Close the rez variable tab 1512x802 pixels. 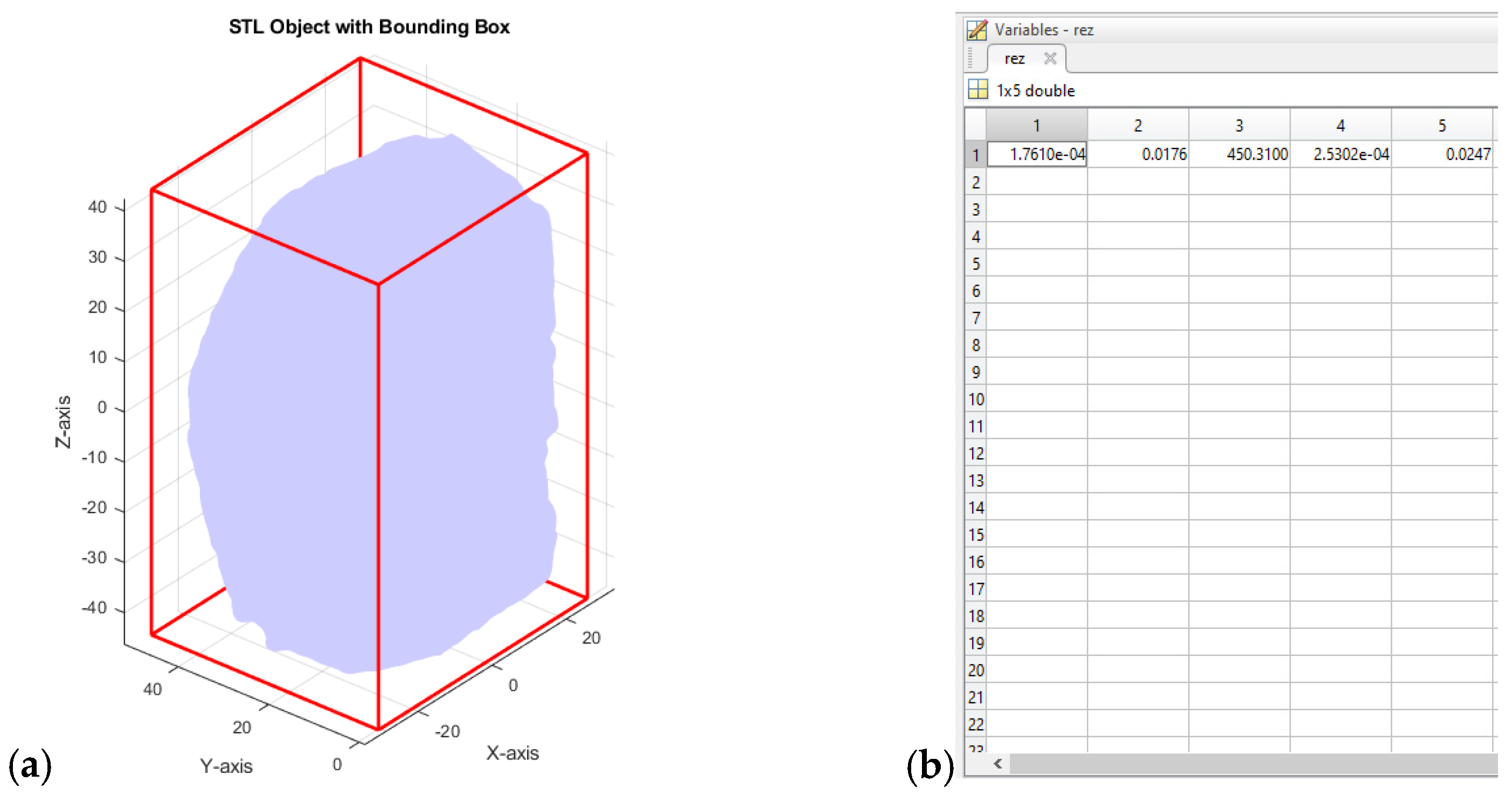click(x=1050, y=58)
